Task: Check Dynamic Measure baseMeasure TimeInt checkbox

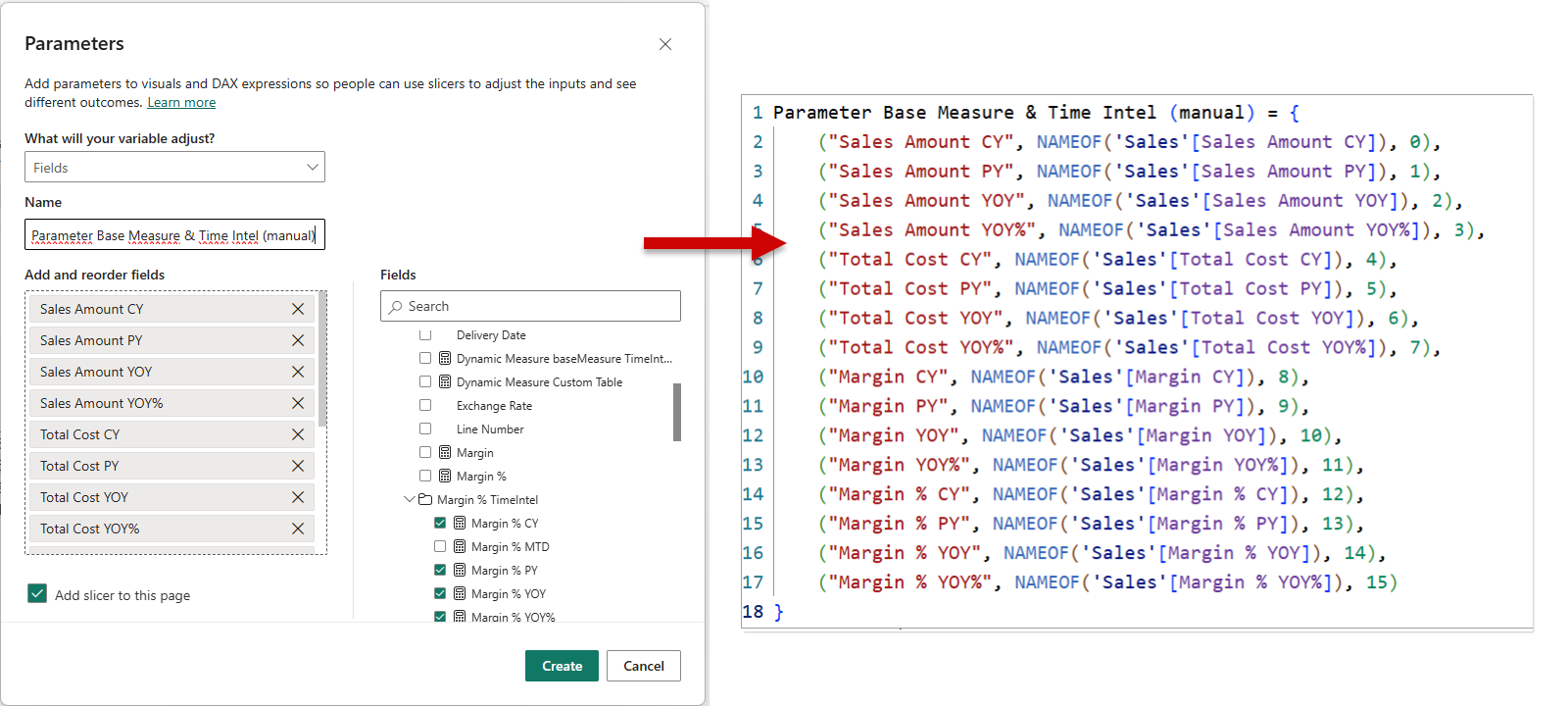Action: [425, 359]
